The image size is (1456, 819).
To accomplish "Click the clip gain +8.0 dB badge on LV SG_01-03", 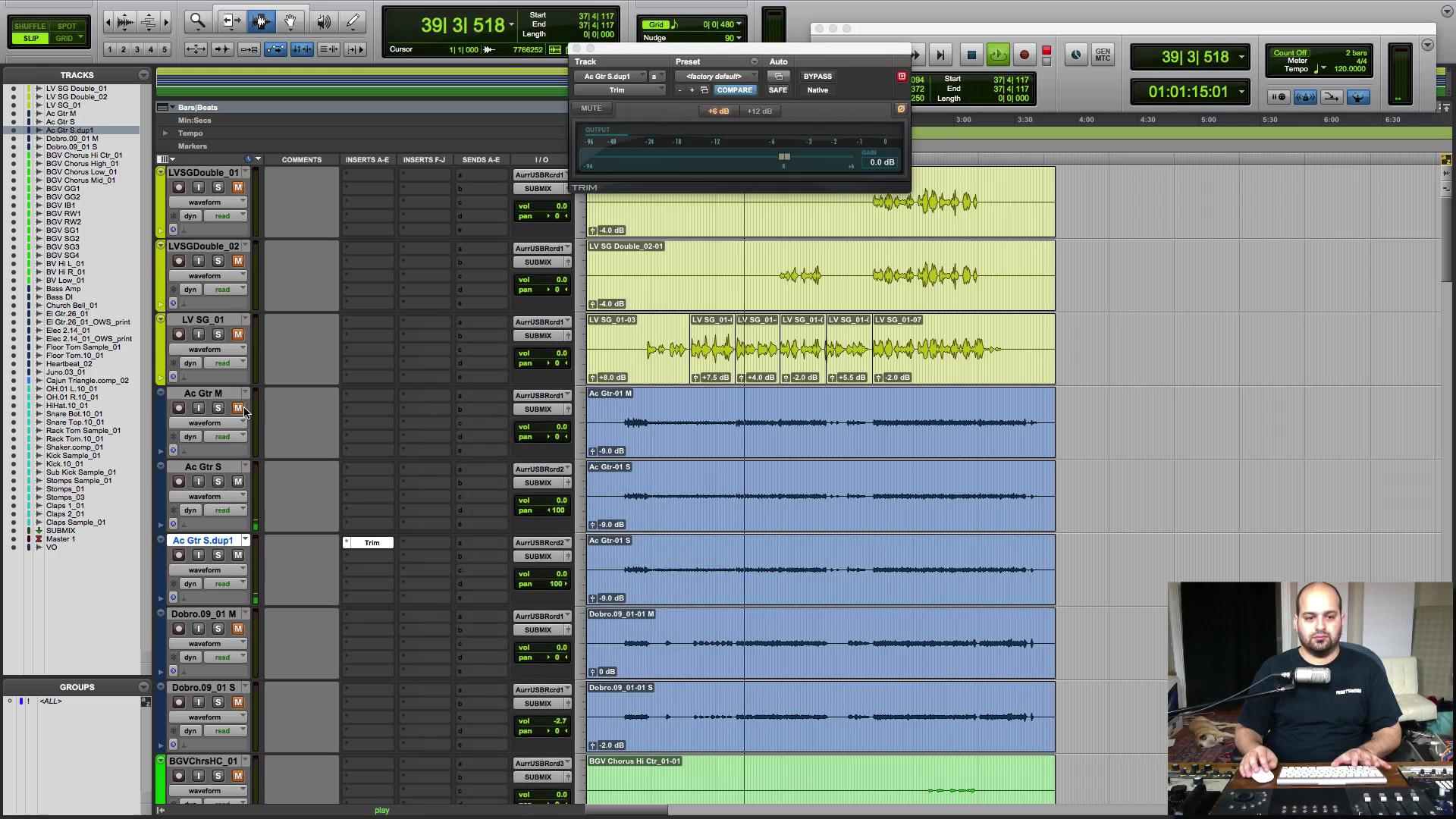I will coord(608,378).
